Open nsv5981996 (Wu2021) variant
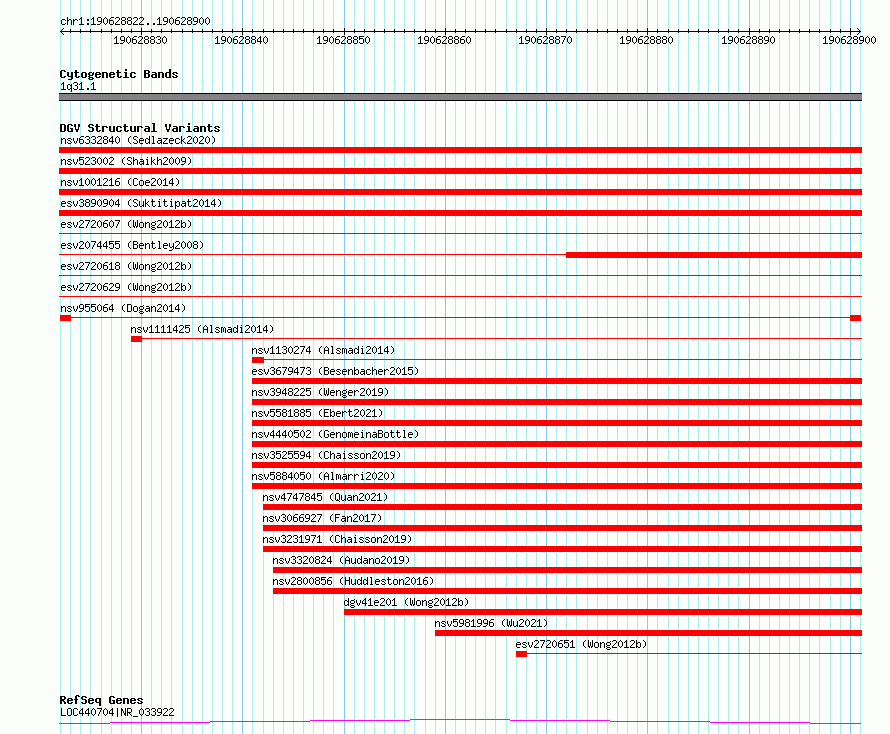The width and height of the screenshot is (890, 734). [492, 623]
